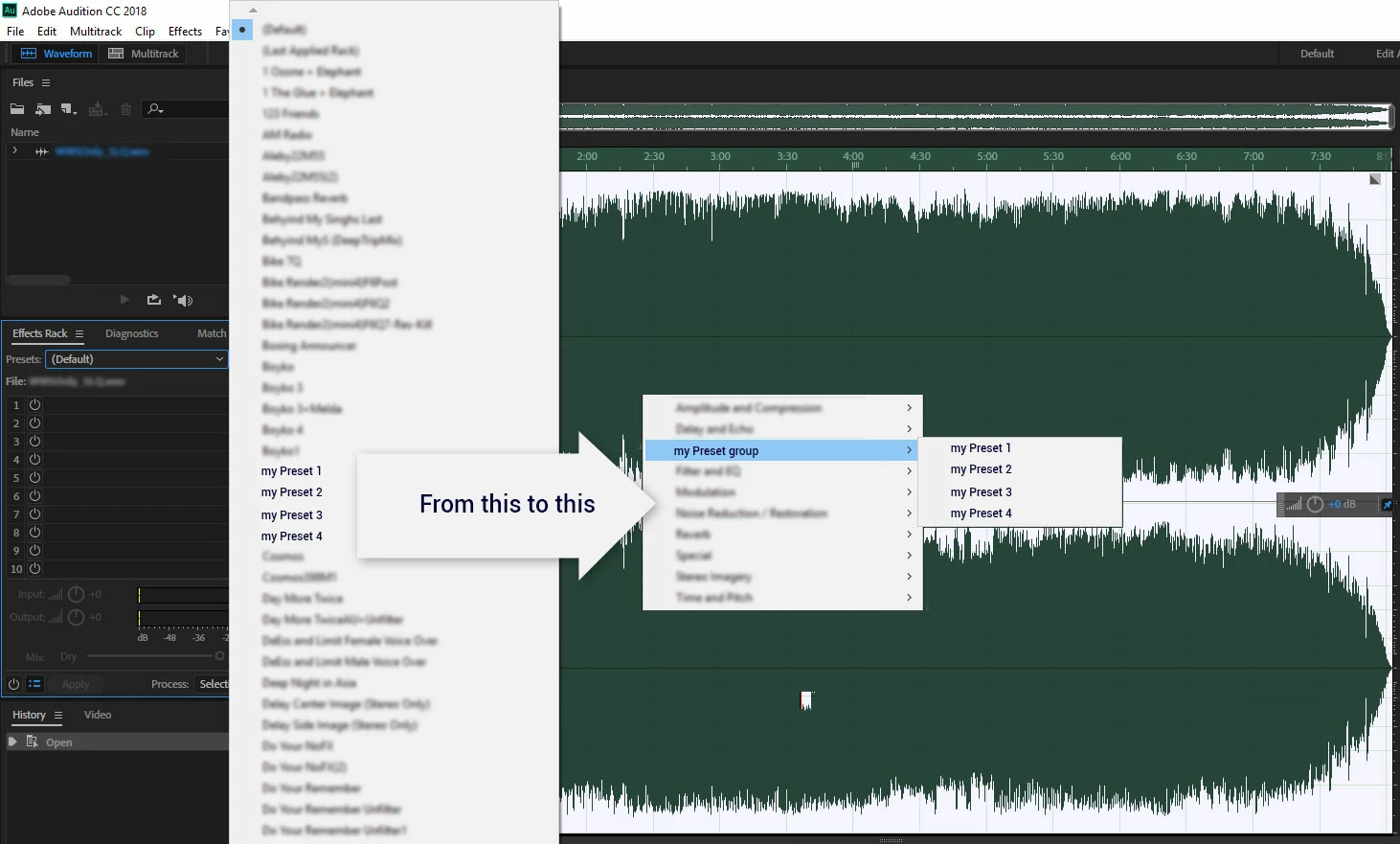Click the trash Close File icon
This screenshot has height=844, width=1400.
[125, 109]
